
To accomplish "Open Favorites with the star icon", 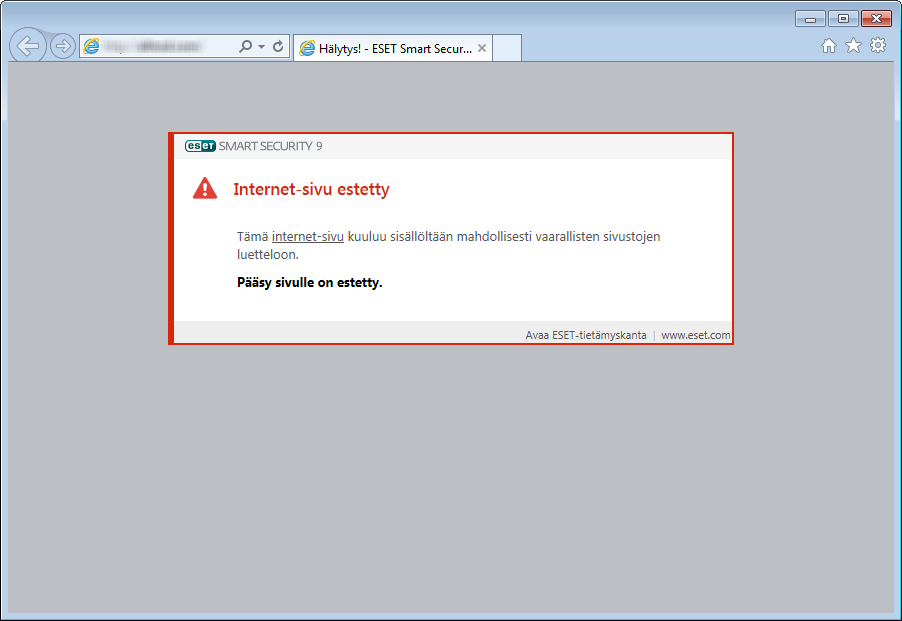I will click(854, 45).
